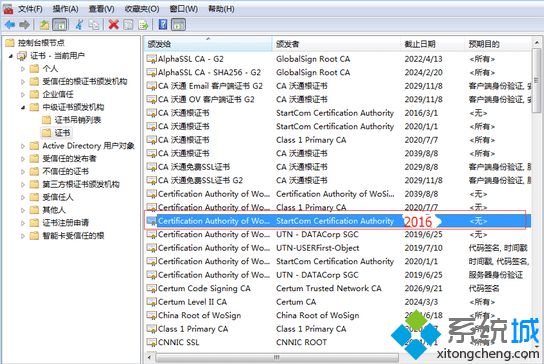Sort by the 预期目的 column header

click(498, 44)
